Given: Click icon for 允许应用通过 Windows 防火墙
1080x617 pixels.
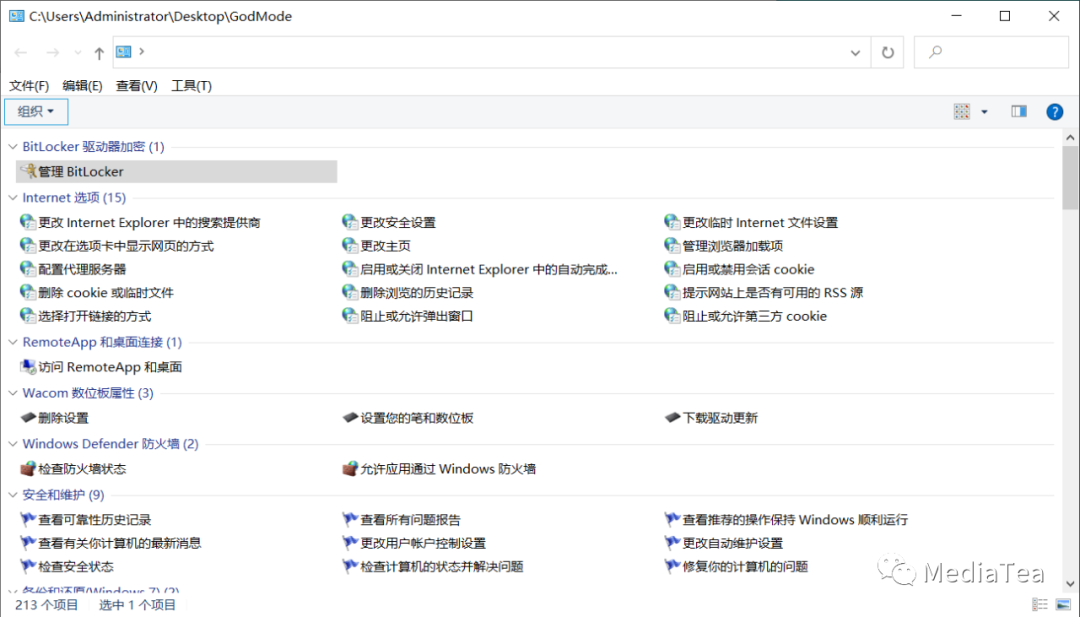Looking at the screenshot, I should pos(350,468).
